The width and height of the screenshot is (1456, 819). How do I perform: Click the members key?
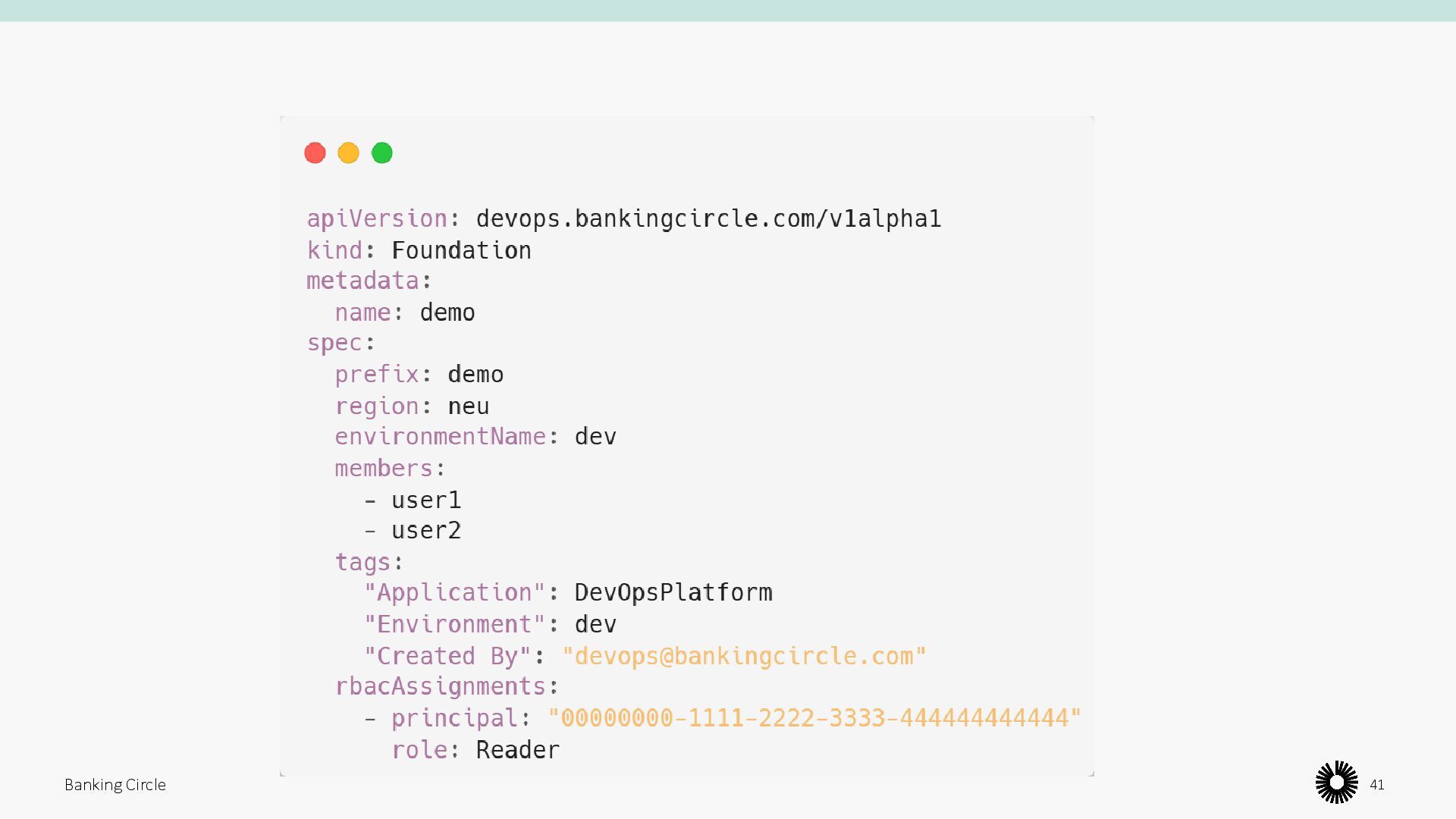pyautogui.click(x=384, y=469)
